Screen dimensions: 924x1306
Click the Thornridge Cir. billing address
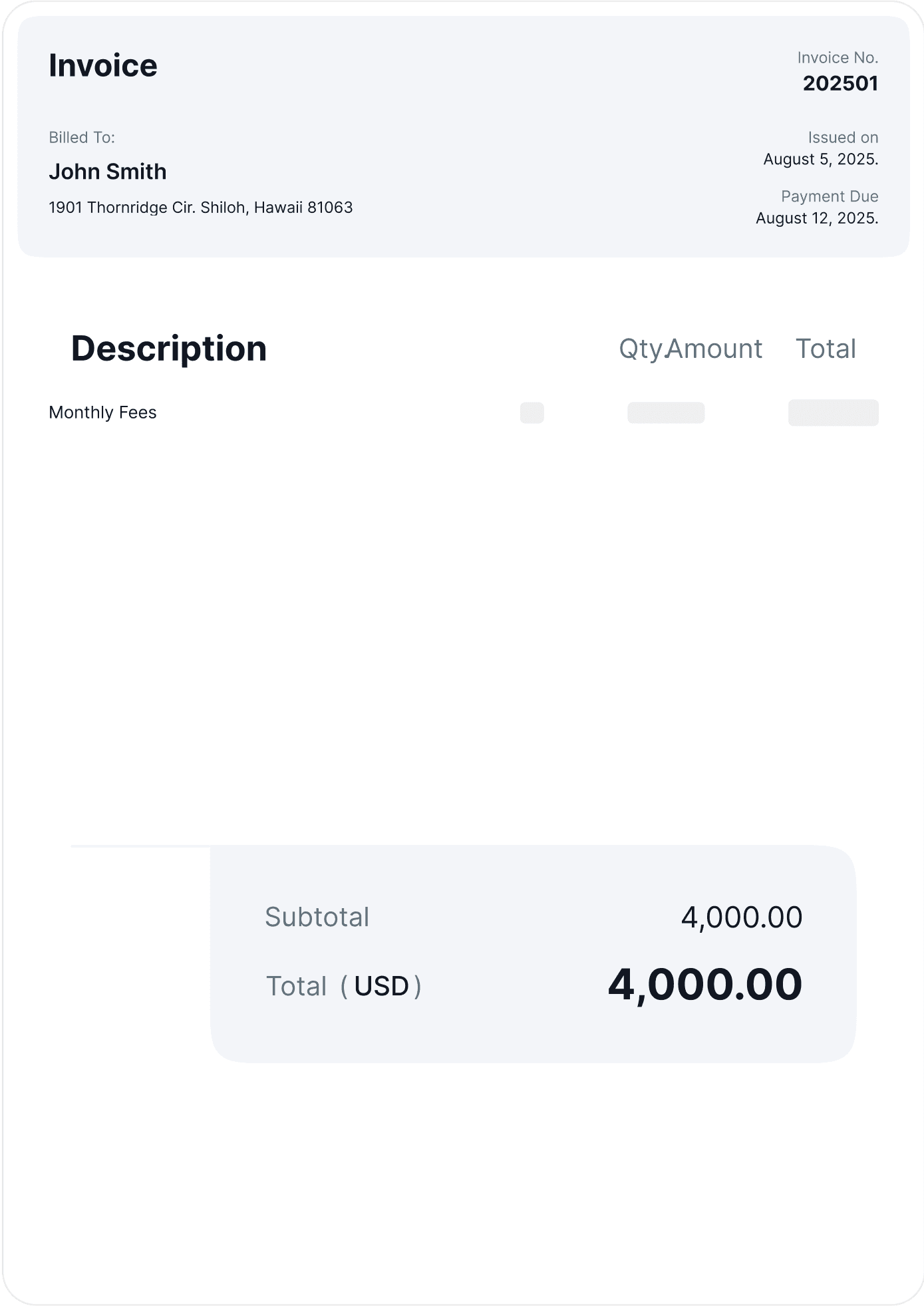(201, 208)
